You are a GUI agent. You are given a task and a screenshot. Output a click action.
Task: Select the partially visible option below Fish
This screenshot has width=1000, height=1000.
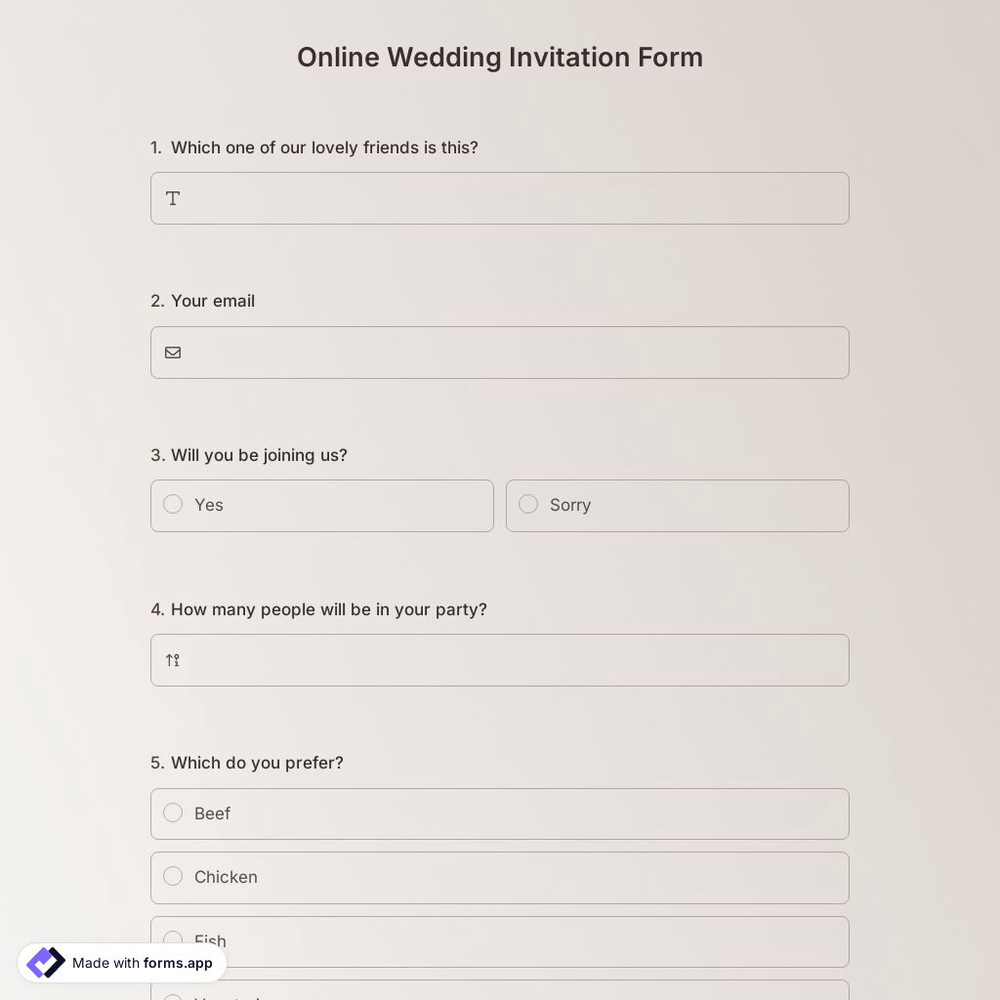pos(500,995)
